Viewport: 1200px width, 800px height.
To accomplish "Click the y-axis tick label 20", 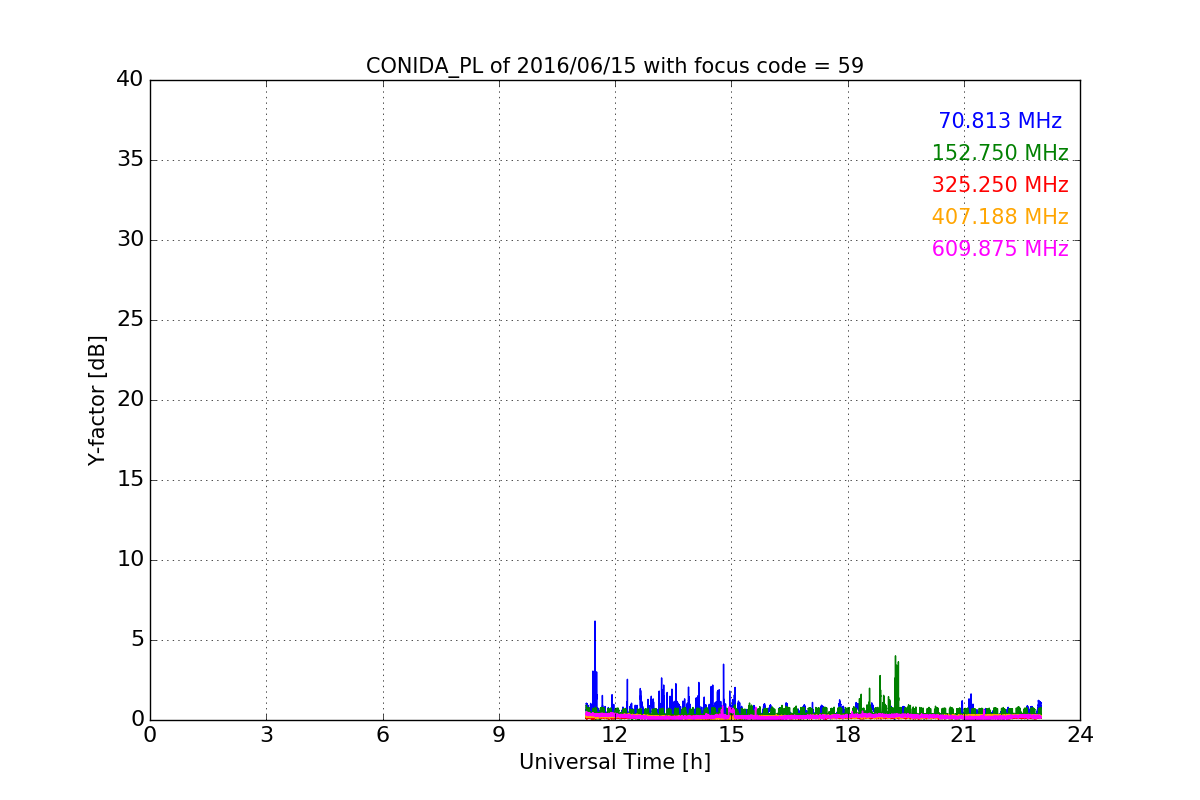I will coord(130,400).
